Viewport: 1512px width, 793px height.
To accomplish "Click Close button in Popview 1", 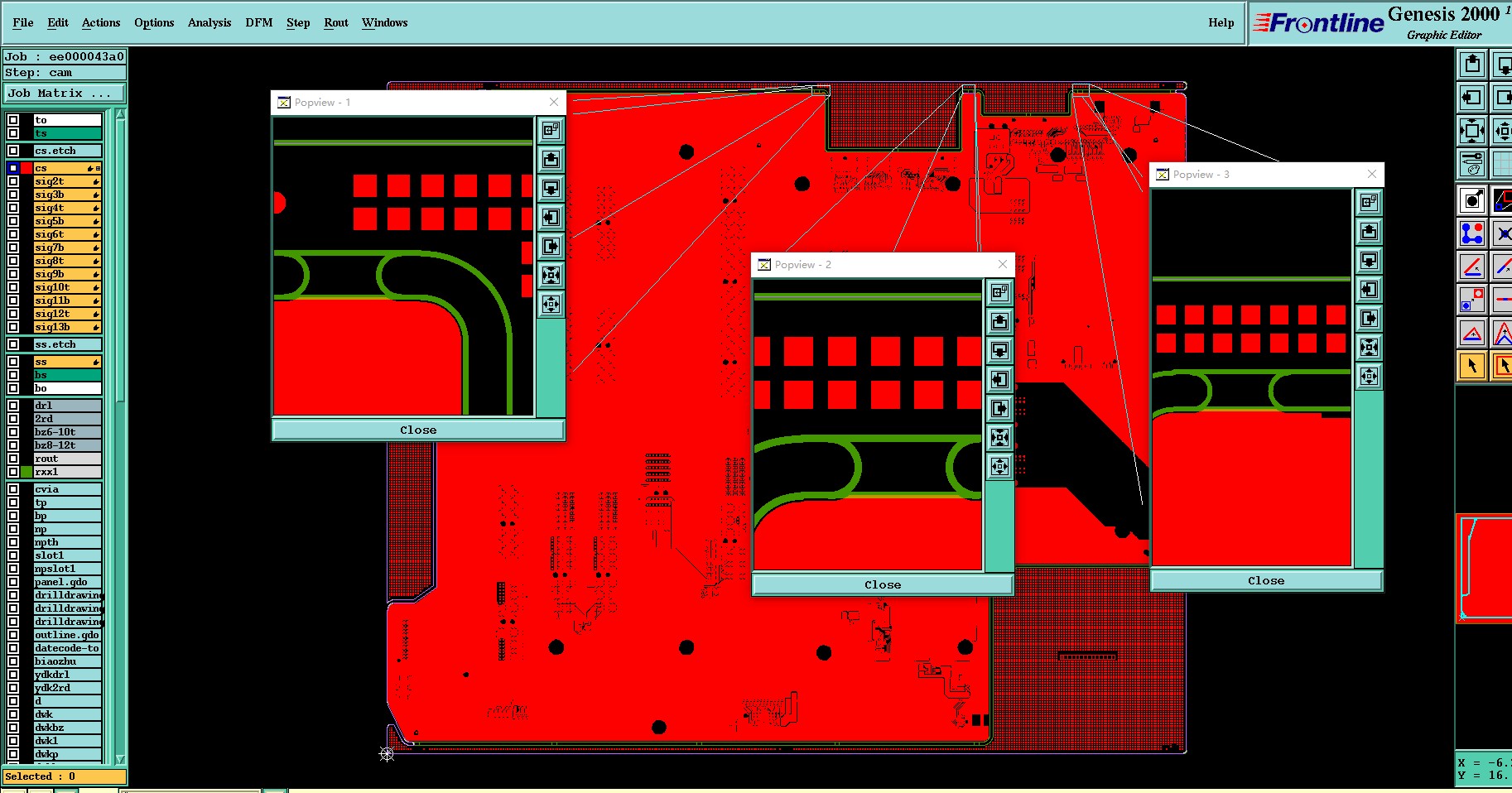I will click(418, 430).
